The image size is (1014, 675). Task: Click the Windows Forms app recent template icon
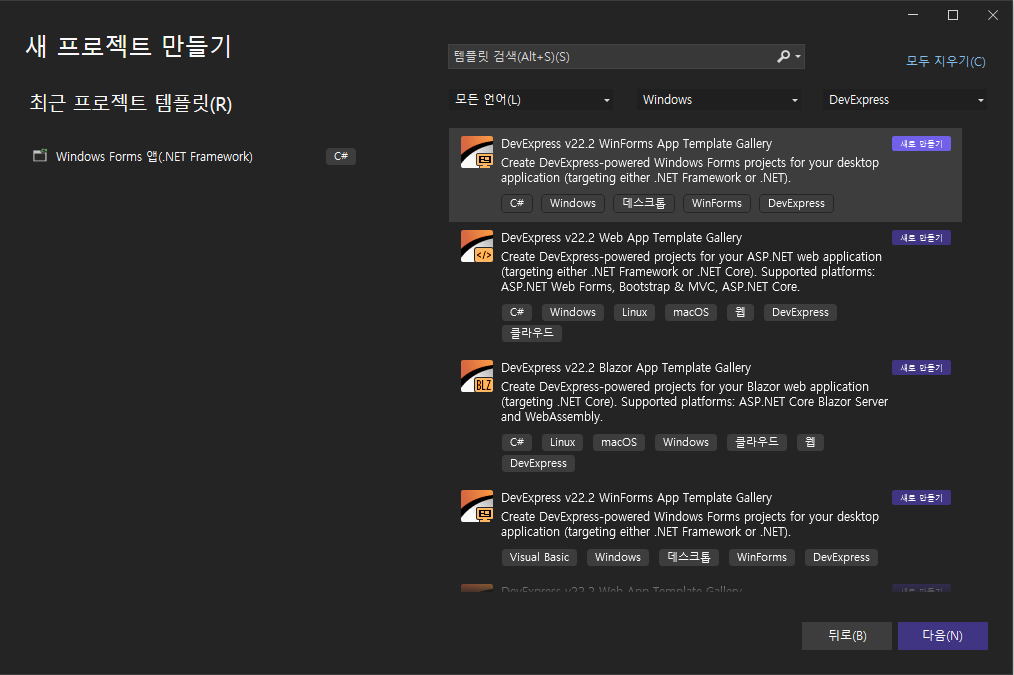click(40, 156)
